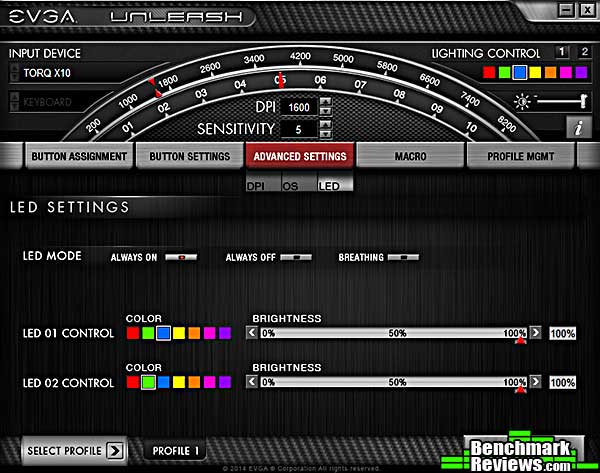Image resolution: width=600 pixels, height=473 pixels.
Task: Open the info button in the header
Action: tap(579, 127)
